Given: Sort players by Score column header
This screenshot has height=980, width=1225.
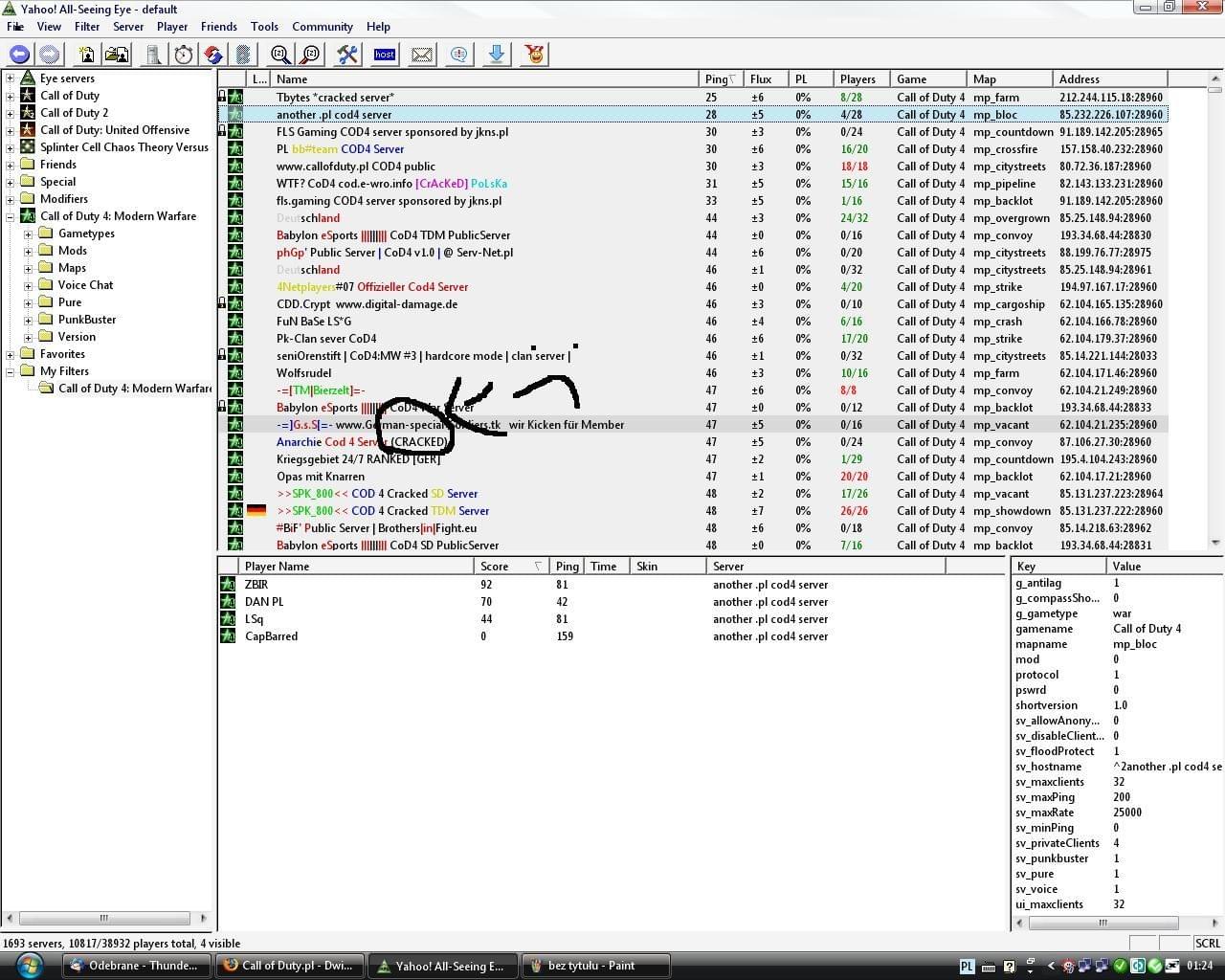Looking at the screenshot, I should tap(509, 567).
